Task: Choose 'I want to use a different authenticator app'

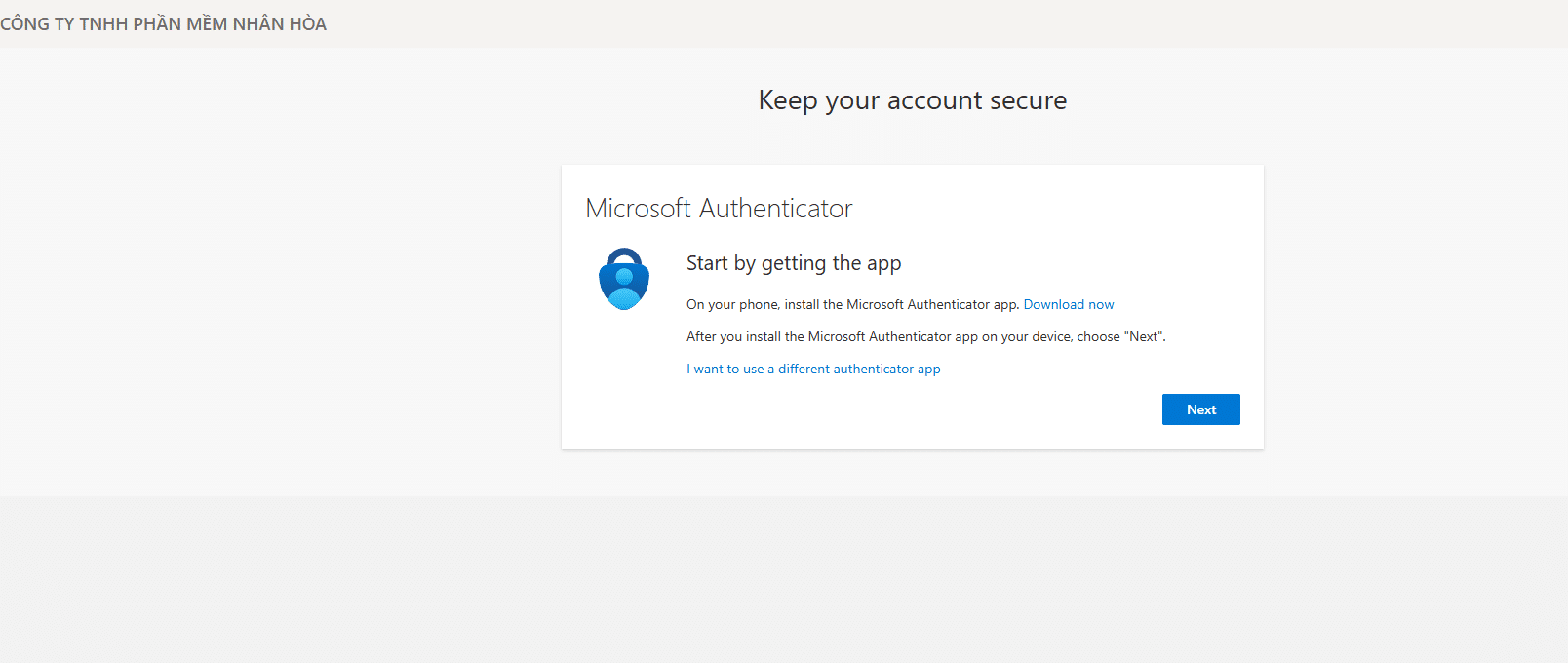Action: 813,369
